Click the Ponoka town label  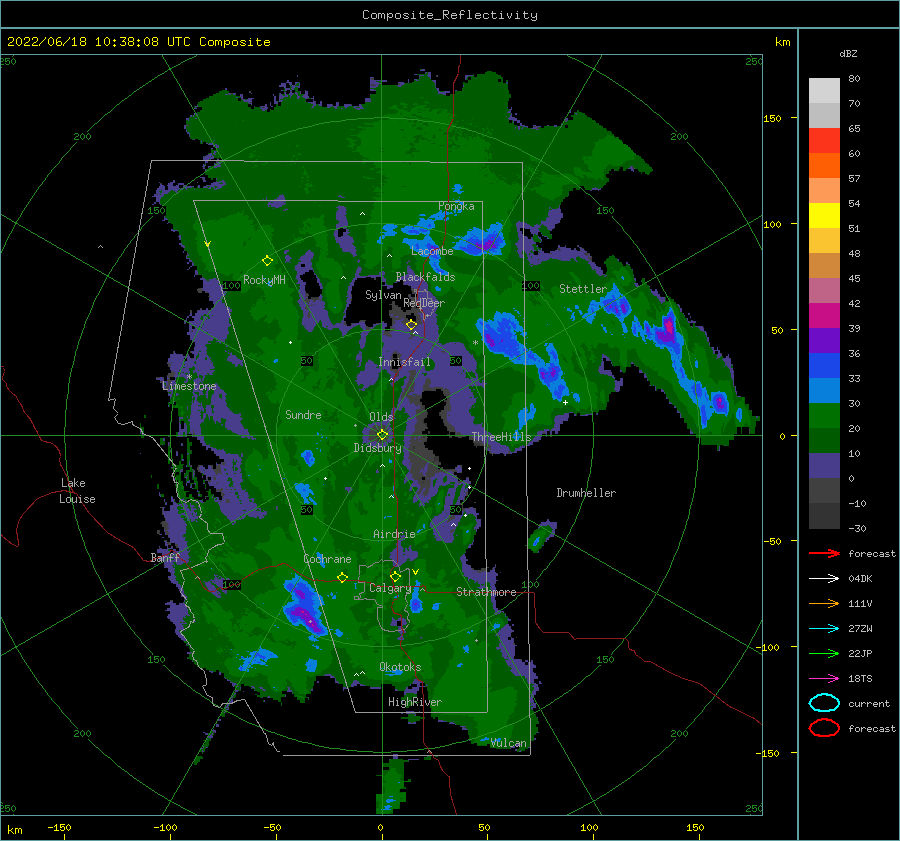coord(456,206)
